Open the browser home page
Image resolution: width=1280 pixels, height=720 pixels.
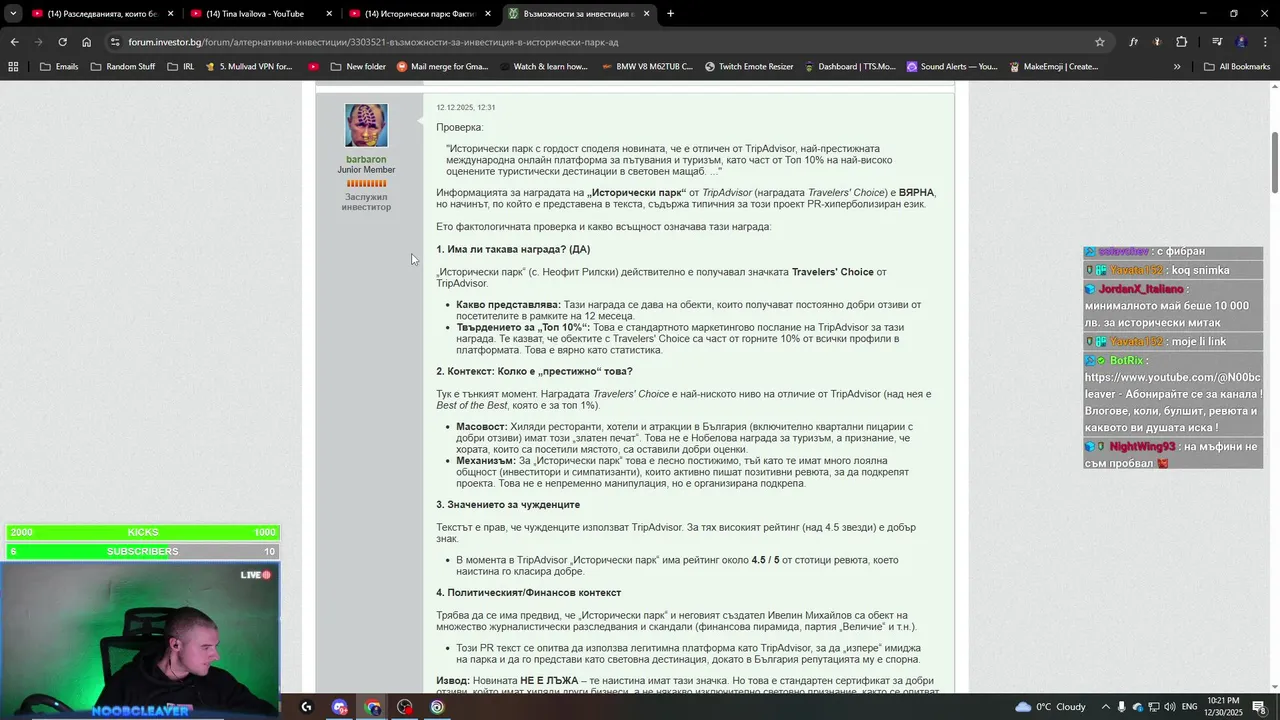coord(86,42)
